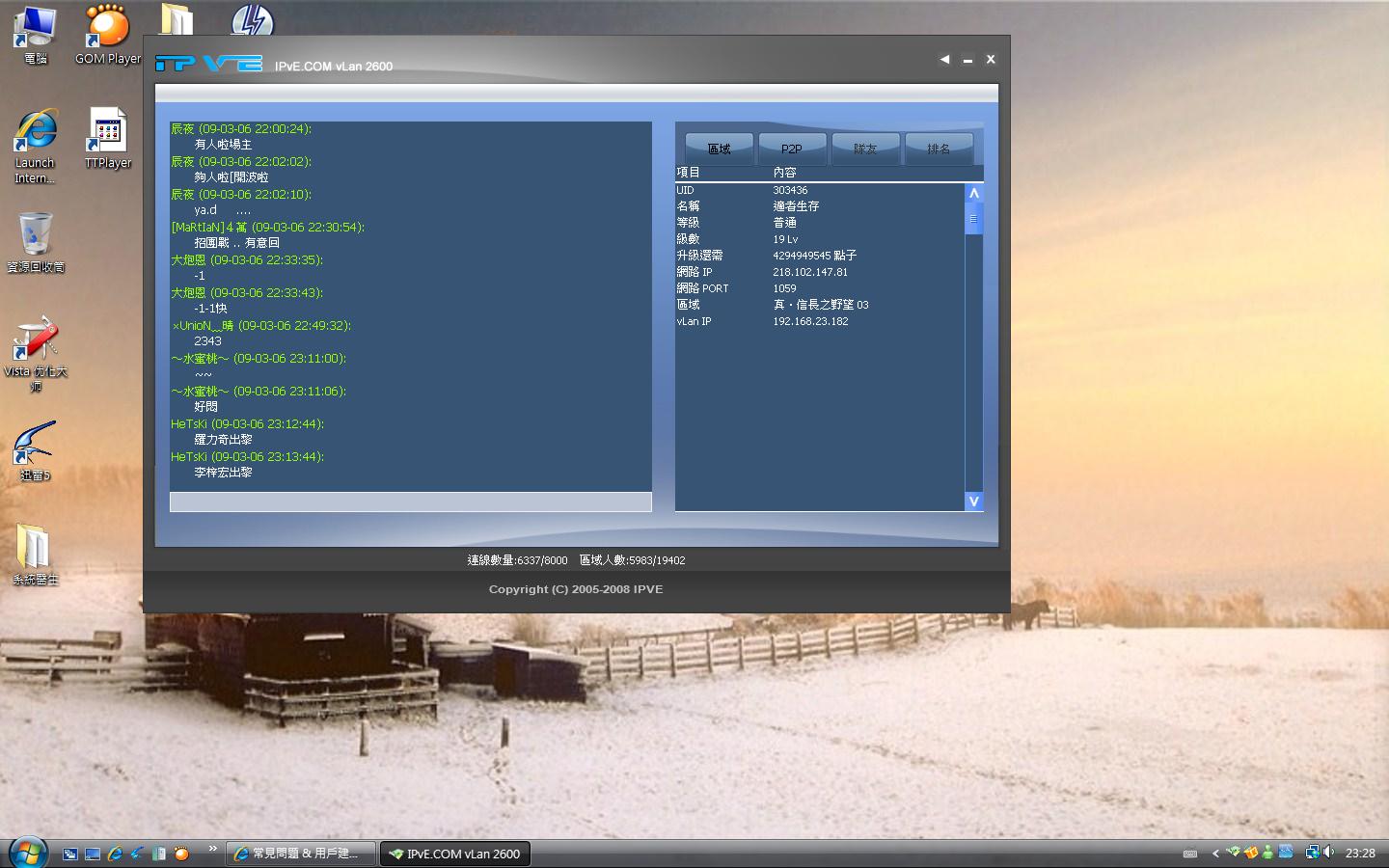Expand hidden system tray icons arrow
1389x868 pixels.
[x=1215, y=854]
